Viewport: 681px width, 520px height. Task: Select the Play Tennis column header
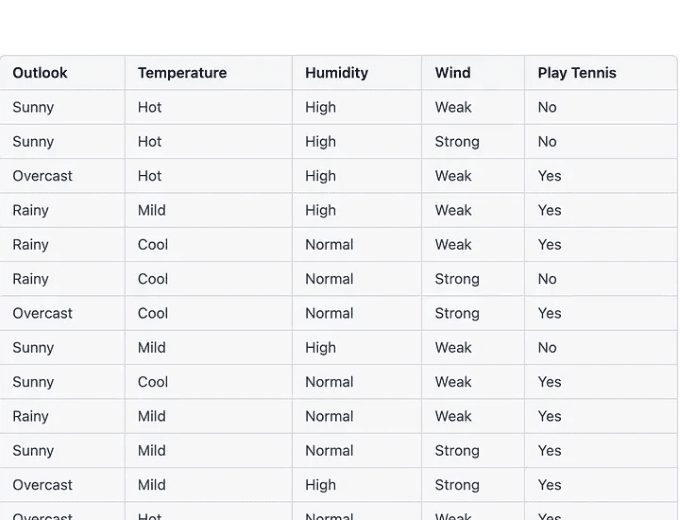click(x=577, y=73)
